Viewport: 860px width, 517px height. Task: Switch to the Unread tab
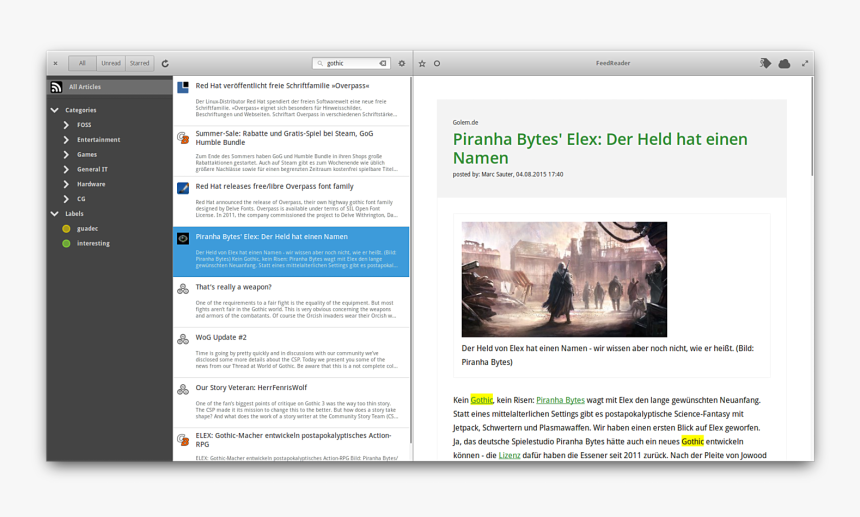click(x=111, y=63)
